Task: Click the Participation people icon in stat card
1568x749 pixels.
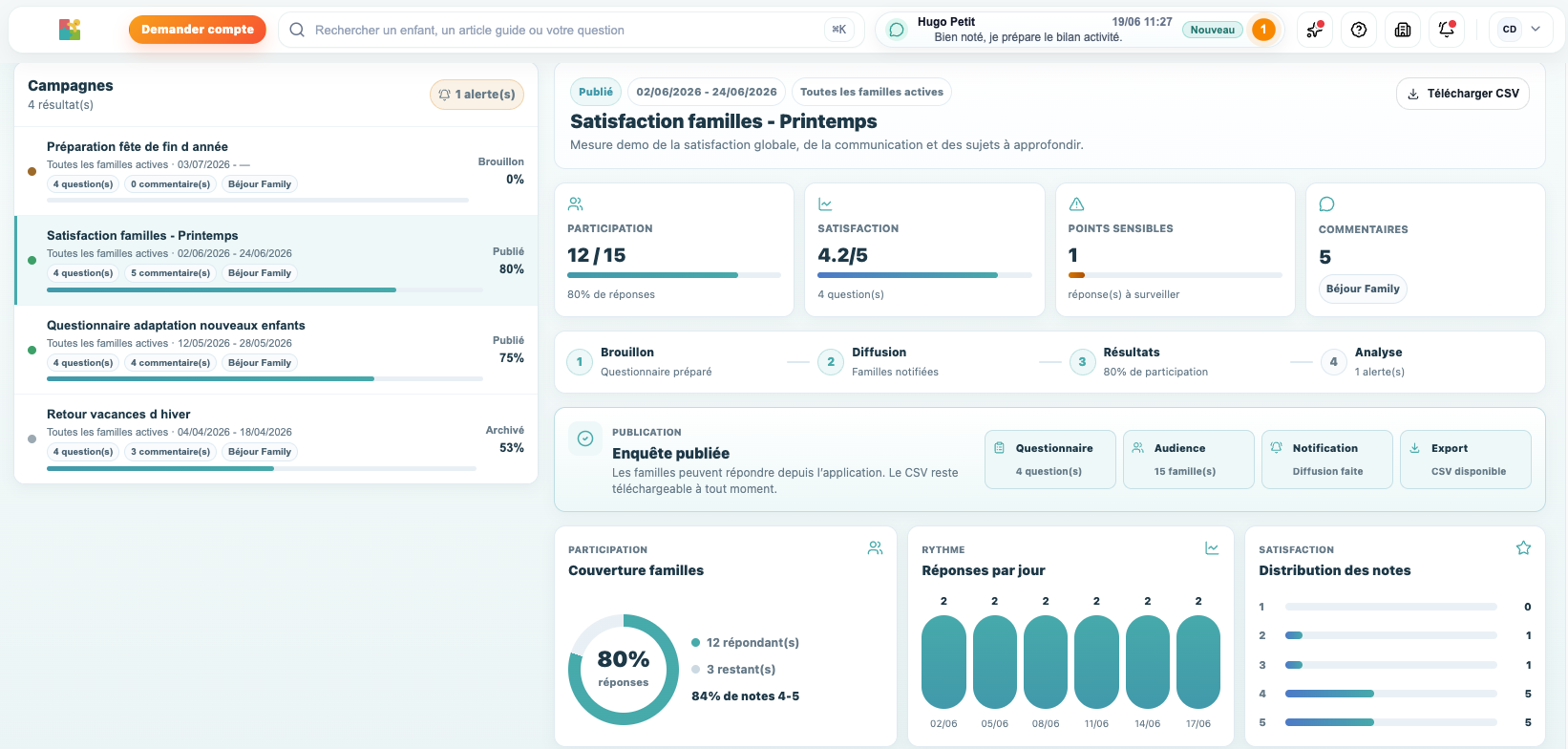Action: point(575,204)
